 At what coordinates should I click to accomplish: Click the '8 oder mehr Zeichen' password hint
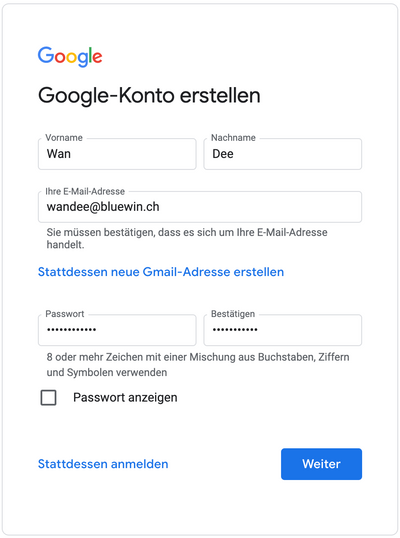(x=198, y=365)
